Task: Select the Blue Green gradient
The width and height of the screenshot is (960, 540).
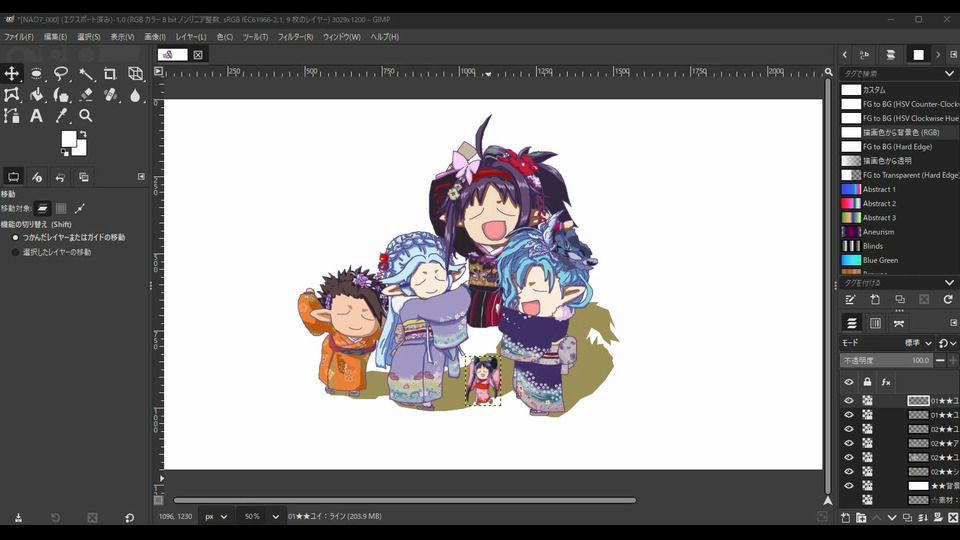Action: point(899,260)
